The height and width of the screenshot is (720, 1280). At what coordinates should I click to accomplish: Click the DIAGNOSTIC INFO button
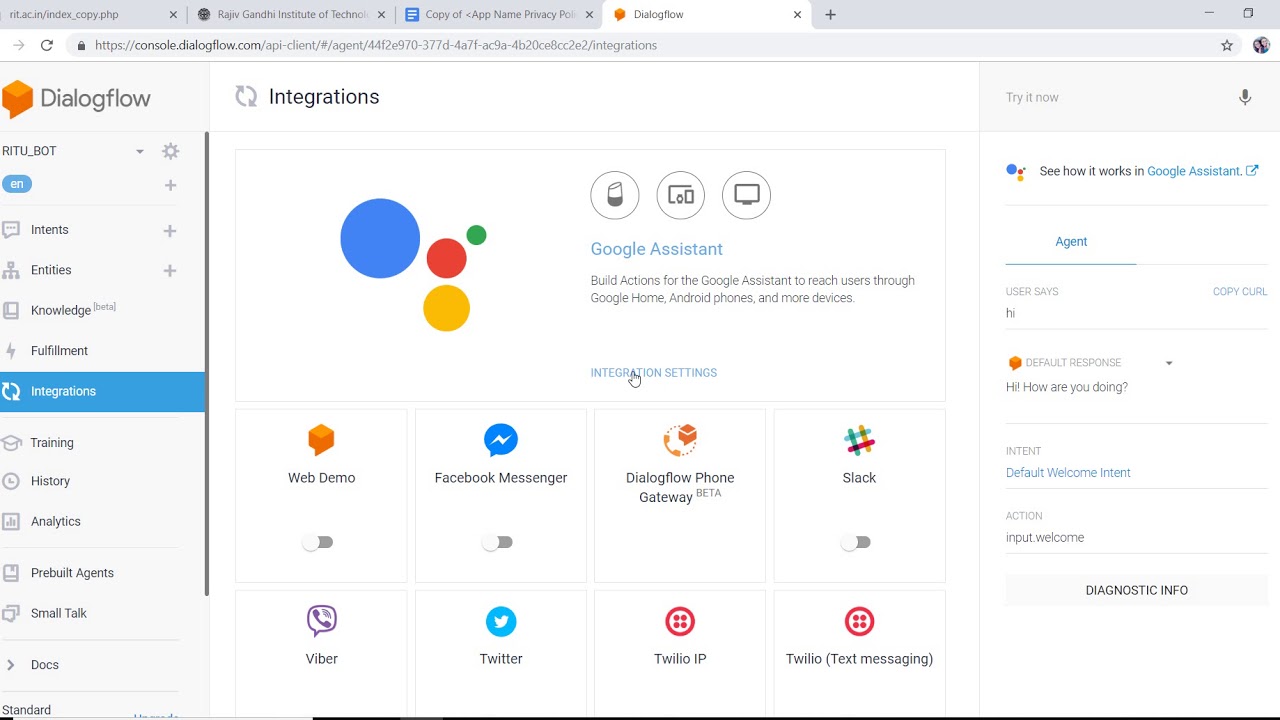click(1137, 591)
